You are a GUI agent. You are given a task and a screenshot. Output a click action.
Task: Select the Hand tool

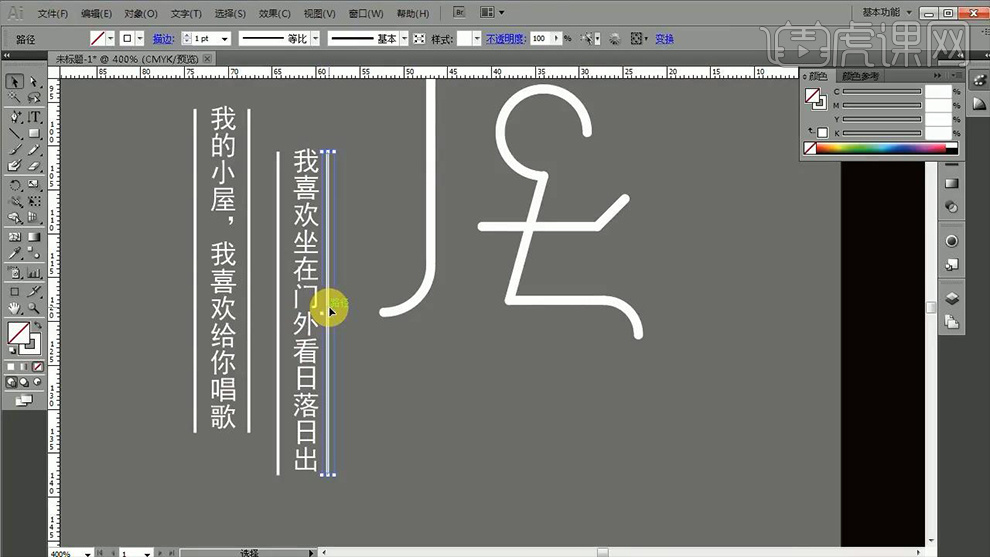[15, 308]
